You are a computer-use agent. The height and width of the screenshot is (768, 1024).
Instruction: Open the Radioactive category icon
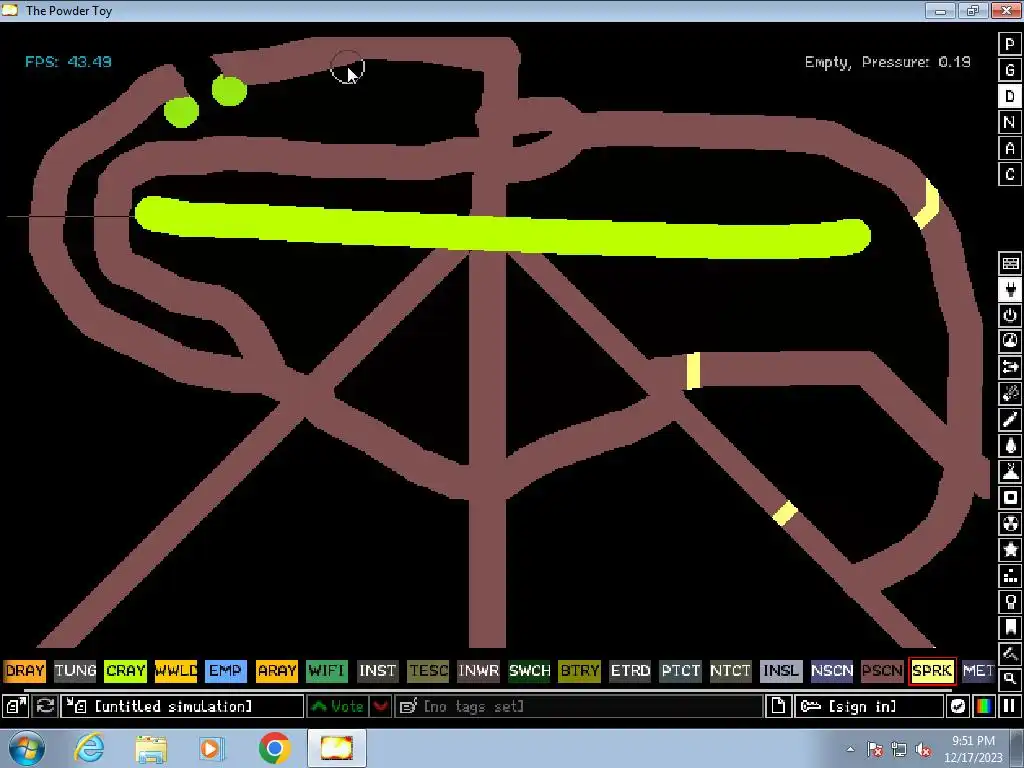tap(1010, 524)
